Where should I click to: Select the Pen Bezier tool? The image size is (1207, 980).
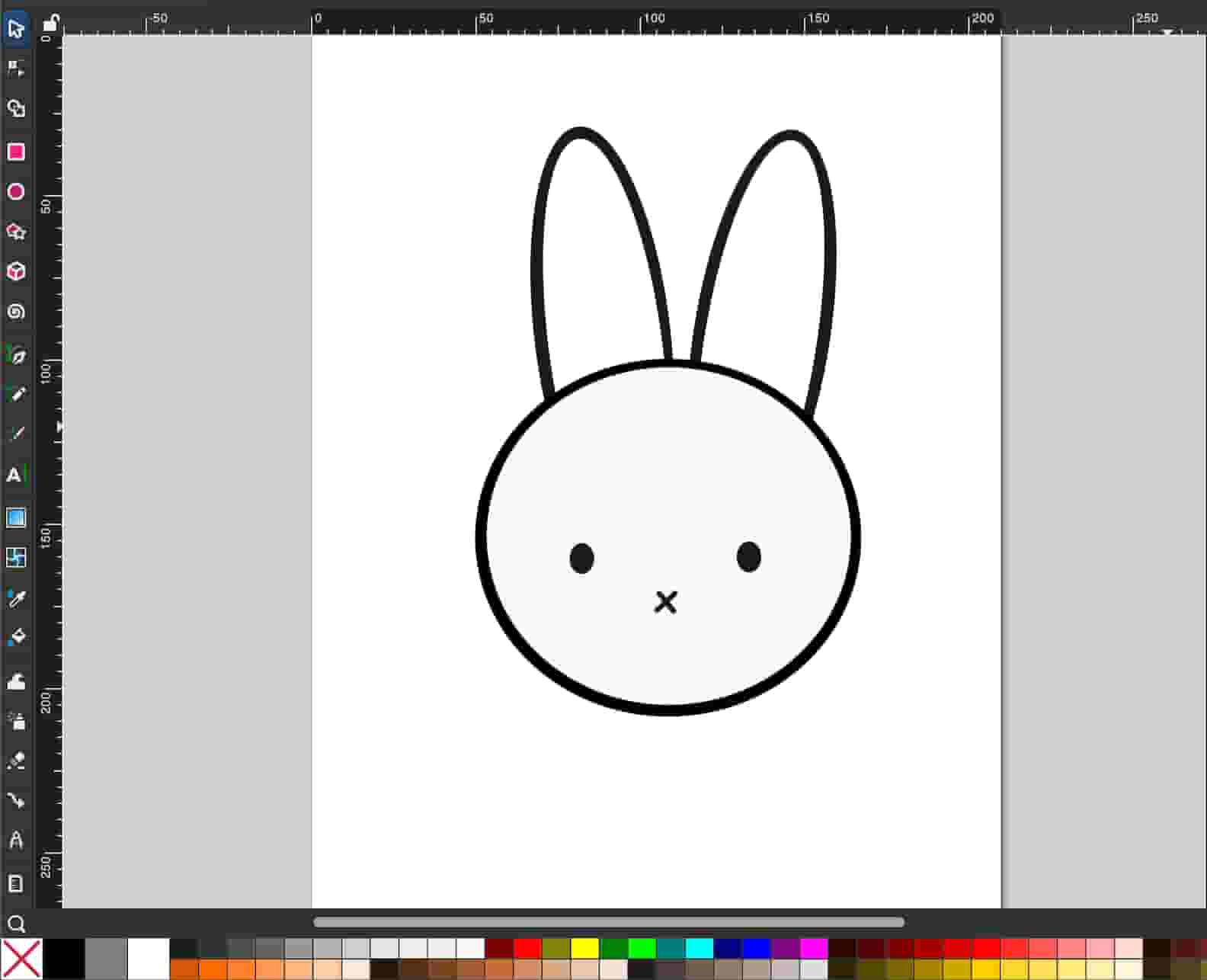coord(16,354)
